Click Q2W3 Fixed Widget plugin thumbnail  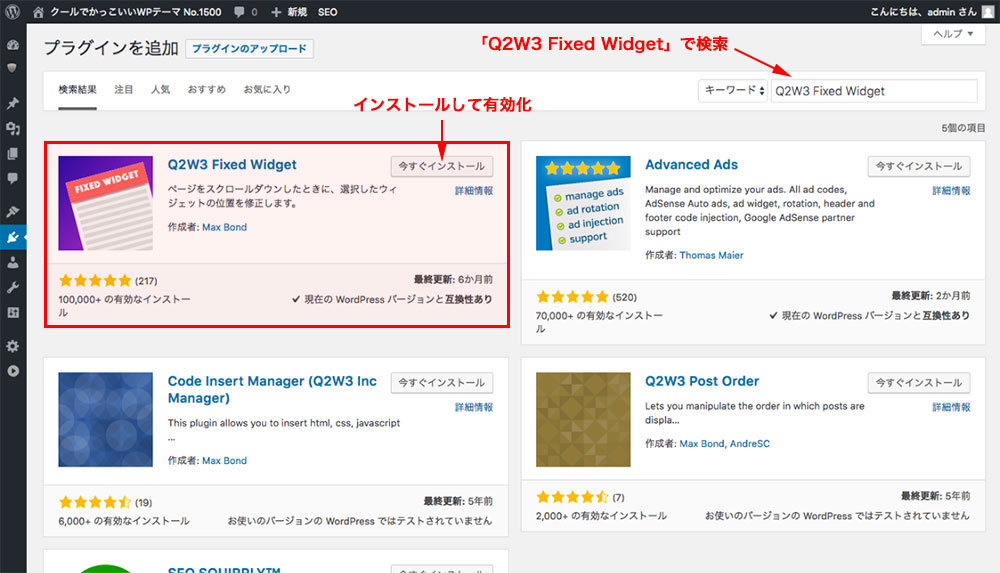pyautogui.click(x=105, y=203)
